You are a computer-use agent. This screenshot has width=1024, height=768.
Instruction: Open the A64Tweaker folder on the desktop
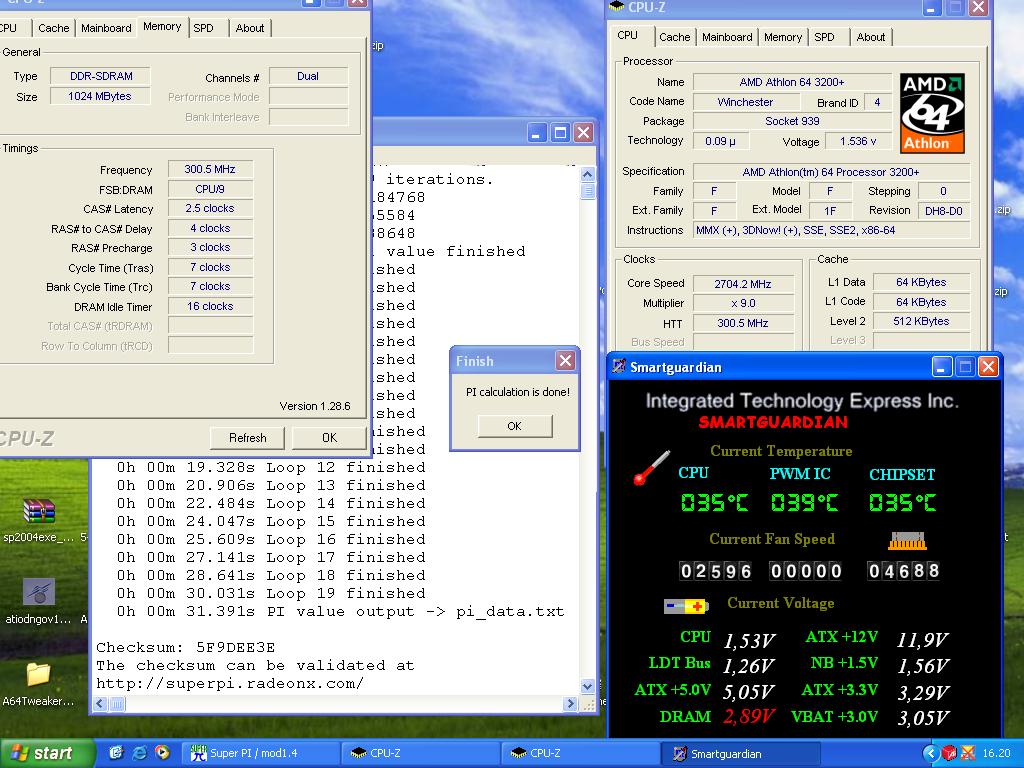[39, 674]
